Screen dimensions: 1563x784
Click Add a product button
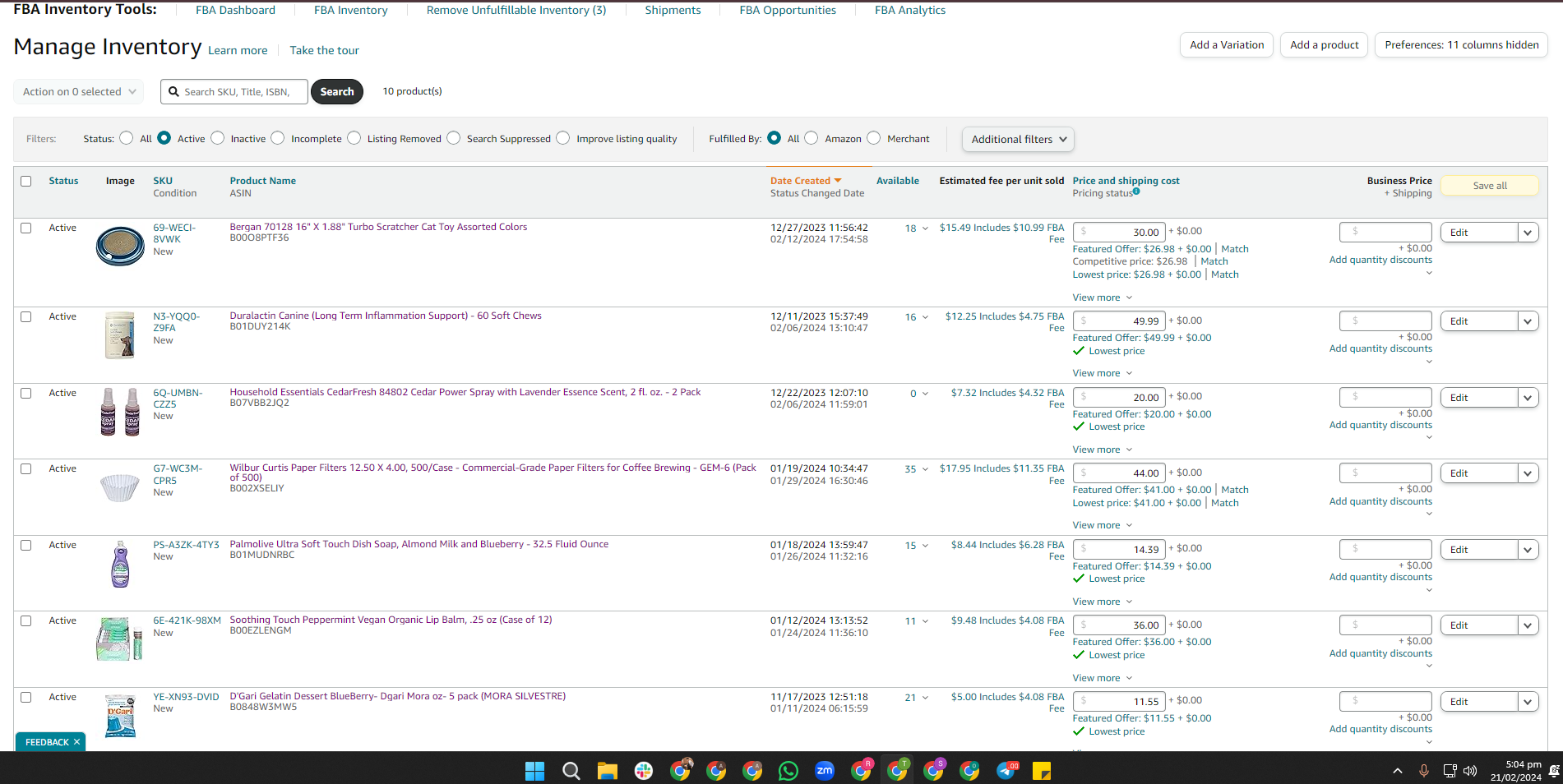point(1324,45)
